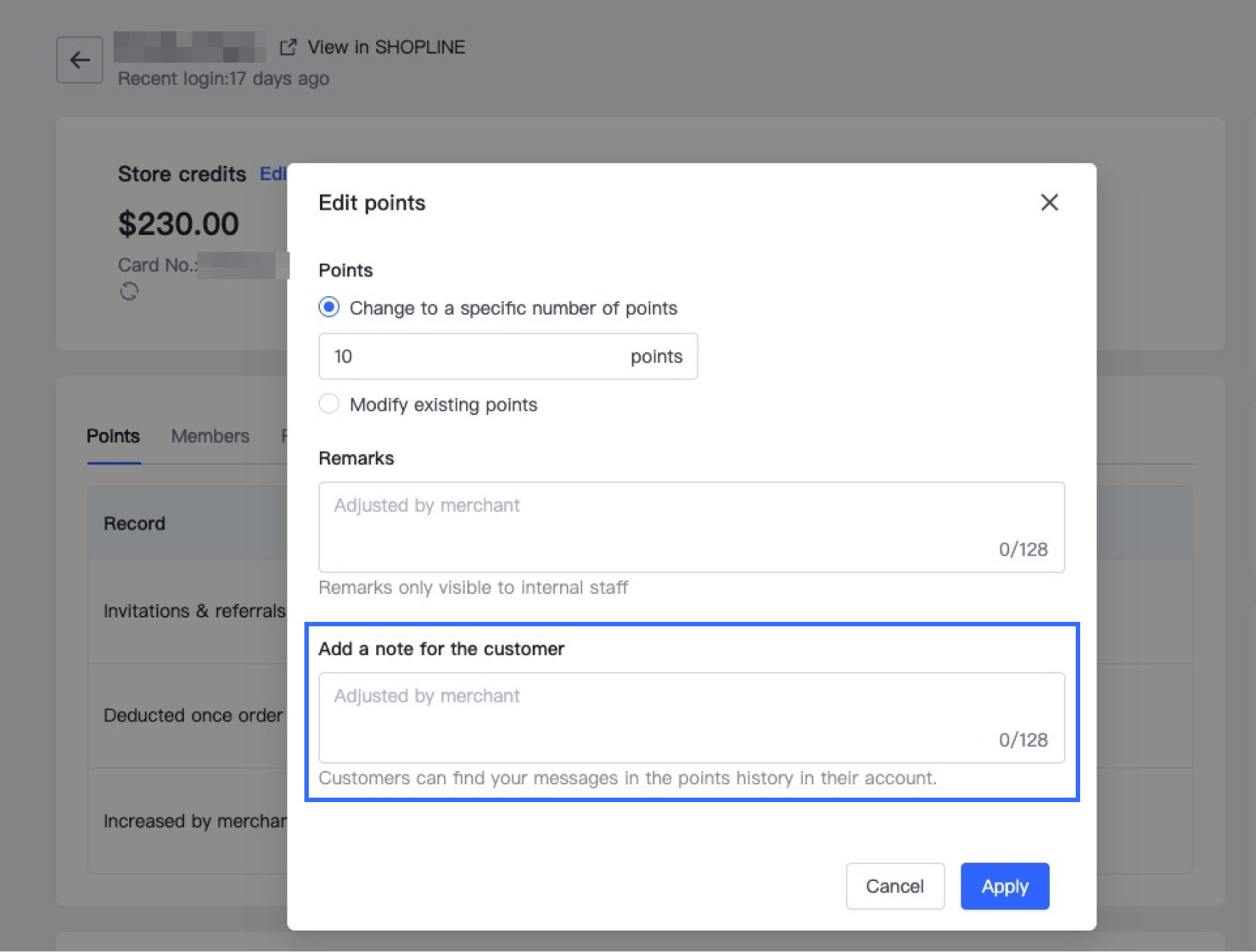Apply the points change
Screen dimensions: 1256x952
point(1004,886)
